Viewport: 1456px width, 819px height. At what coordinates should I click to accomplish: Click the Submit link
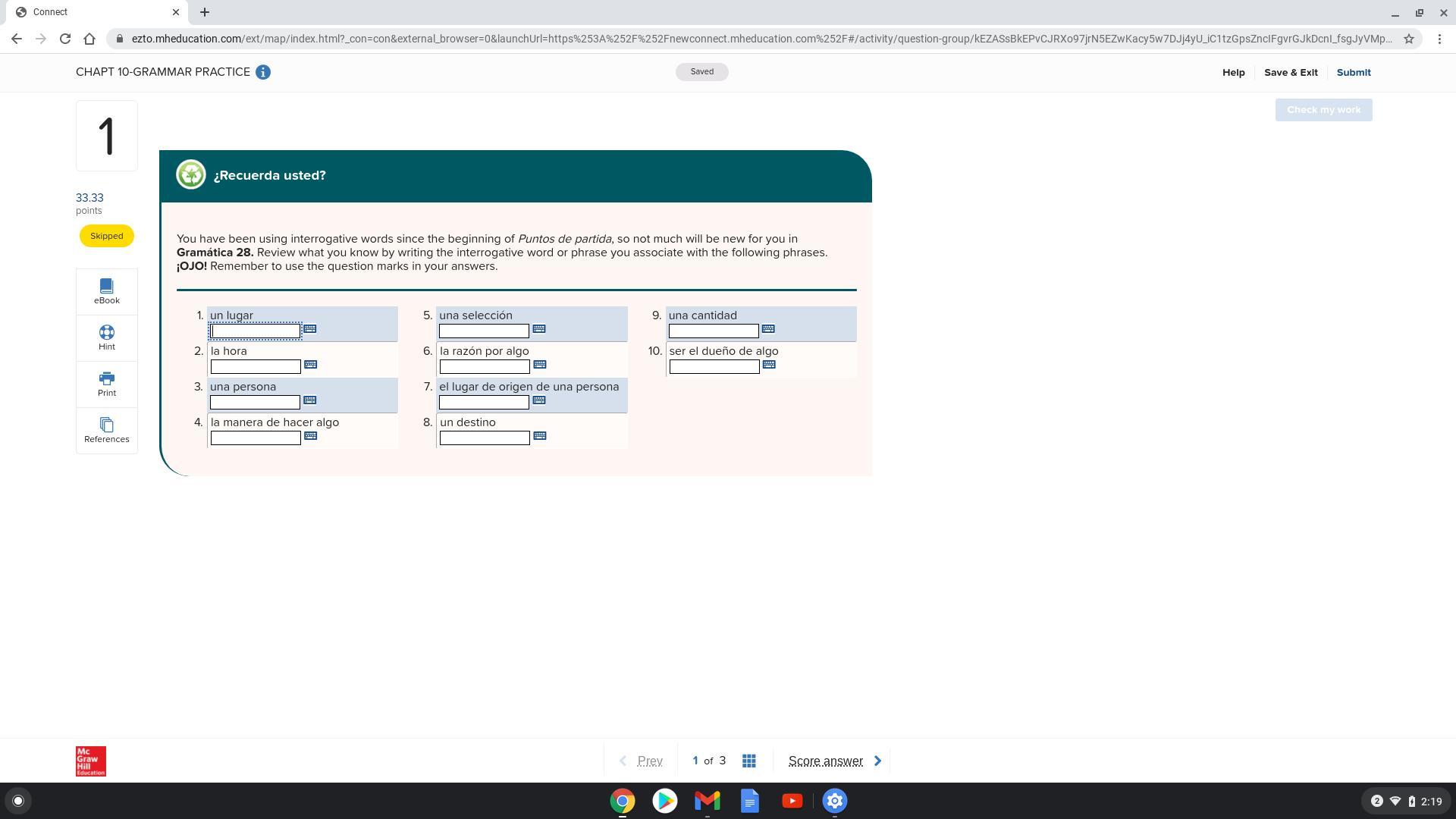click(1353, 72)
